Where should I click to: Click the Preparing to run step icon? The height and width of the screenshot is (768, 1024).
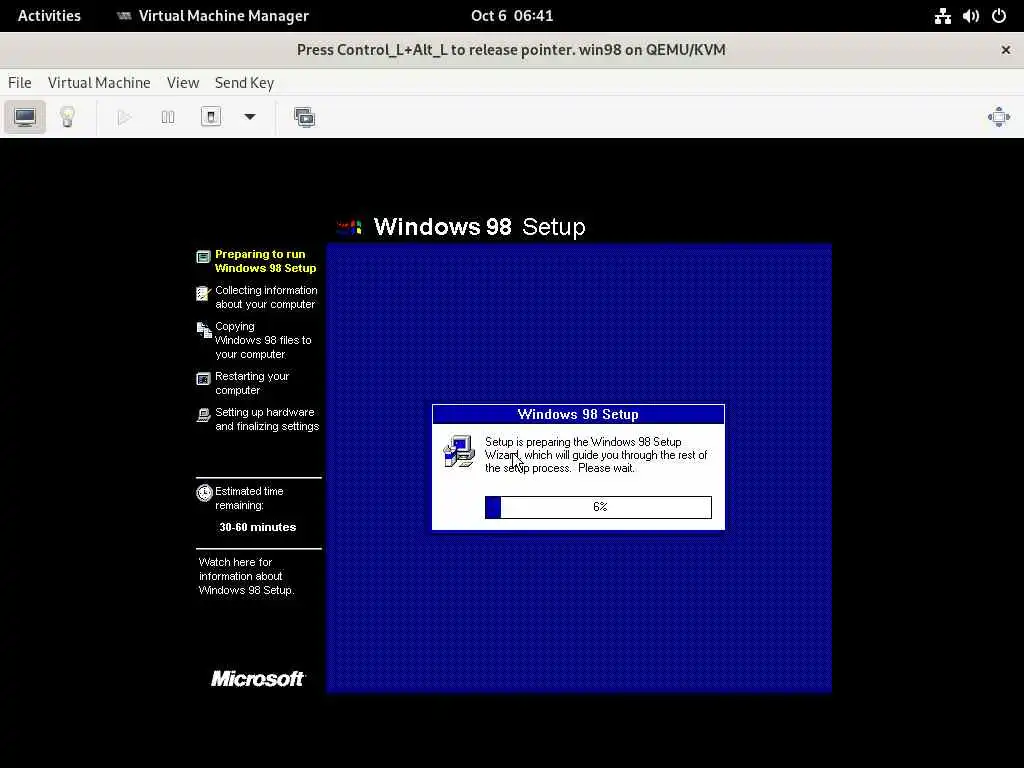click(x=203, y=257)
